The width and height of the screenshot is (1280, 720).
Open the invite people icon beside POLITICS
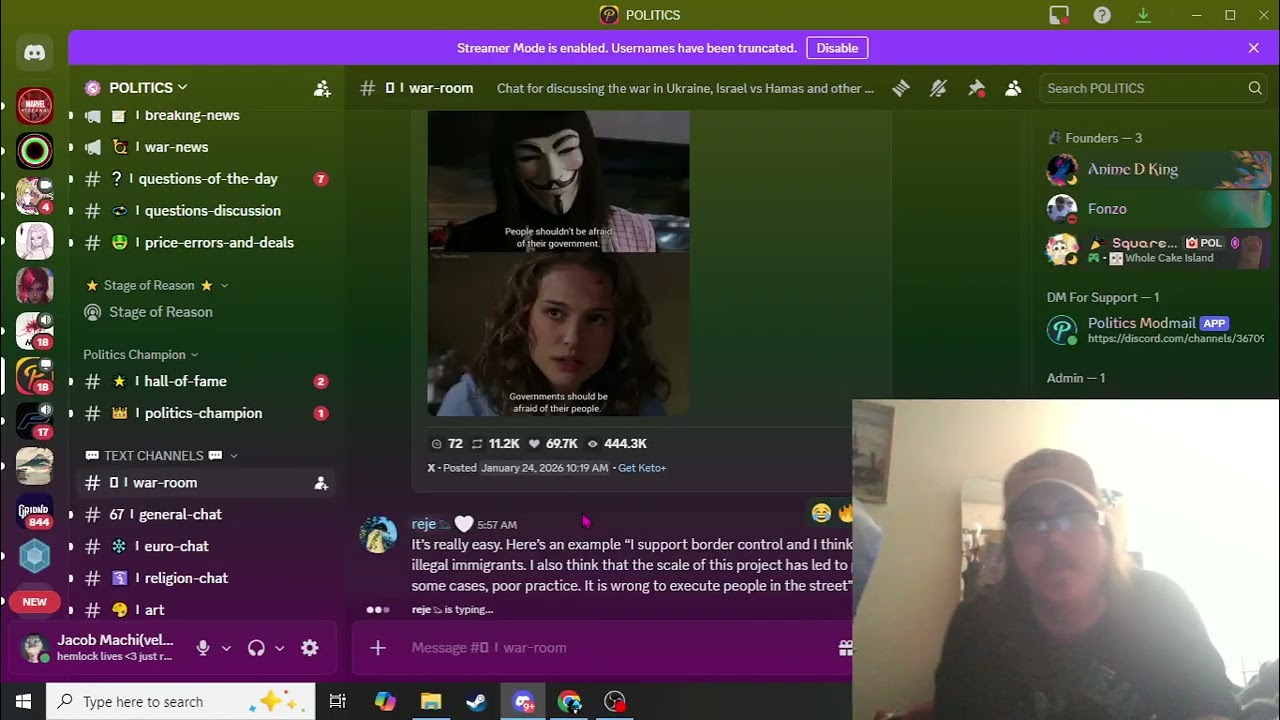[x=322, y=88]
